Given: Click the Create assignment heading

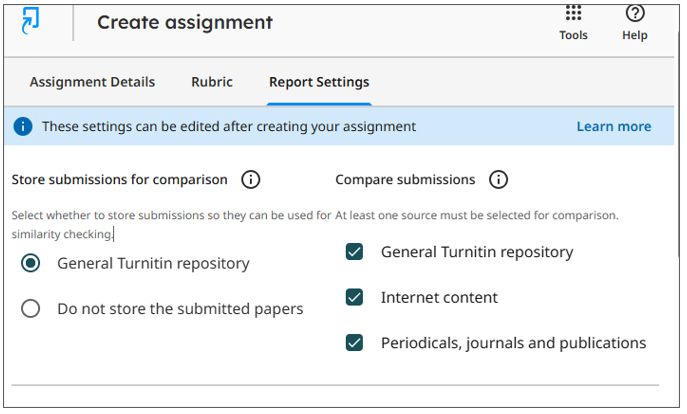Looking at the screenshot, I should click(185, 22).
